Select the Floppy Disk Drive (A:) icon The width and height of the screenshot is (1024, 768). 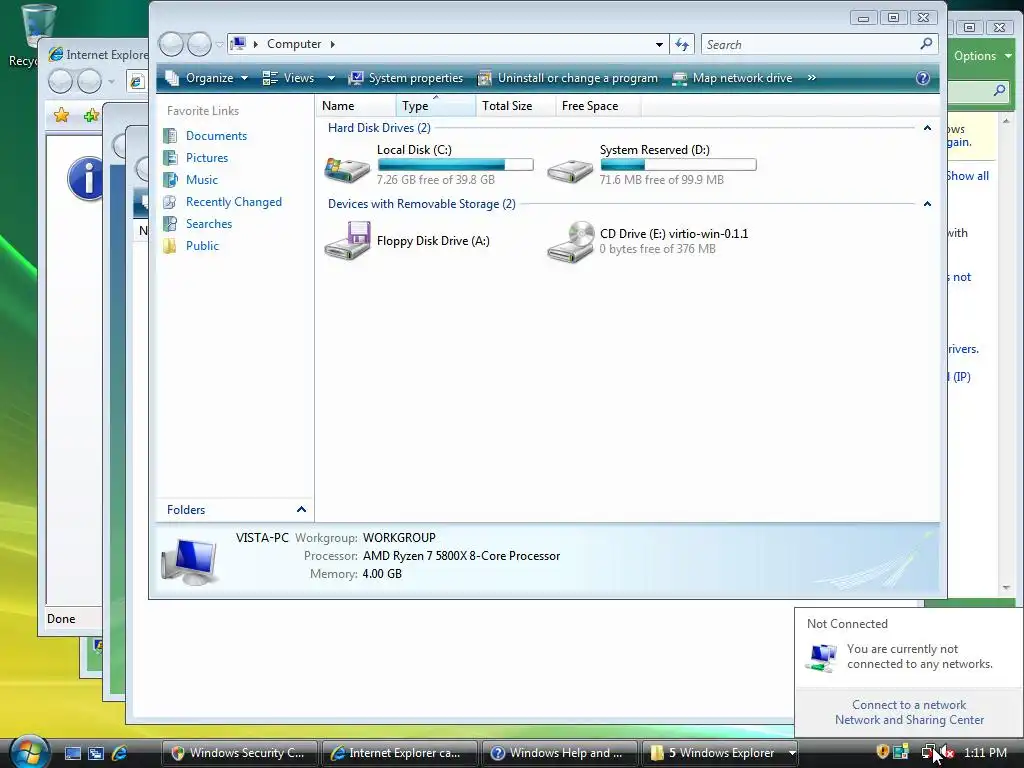tap(347, 240)
